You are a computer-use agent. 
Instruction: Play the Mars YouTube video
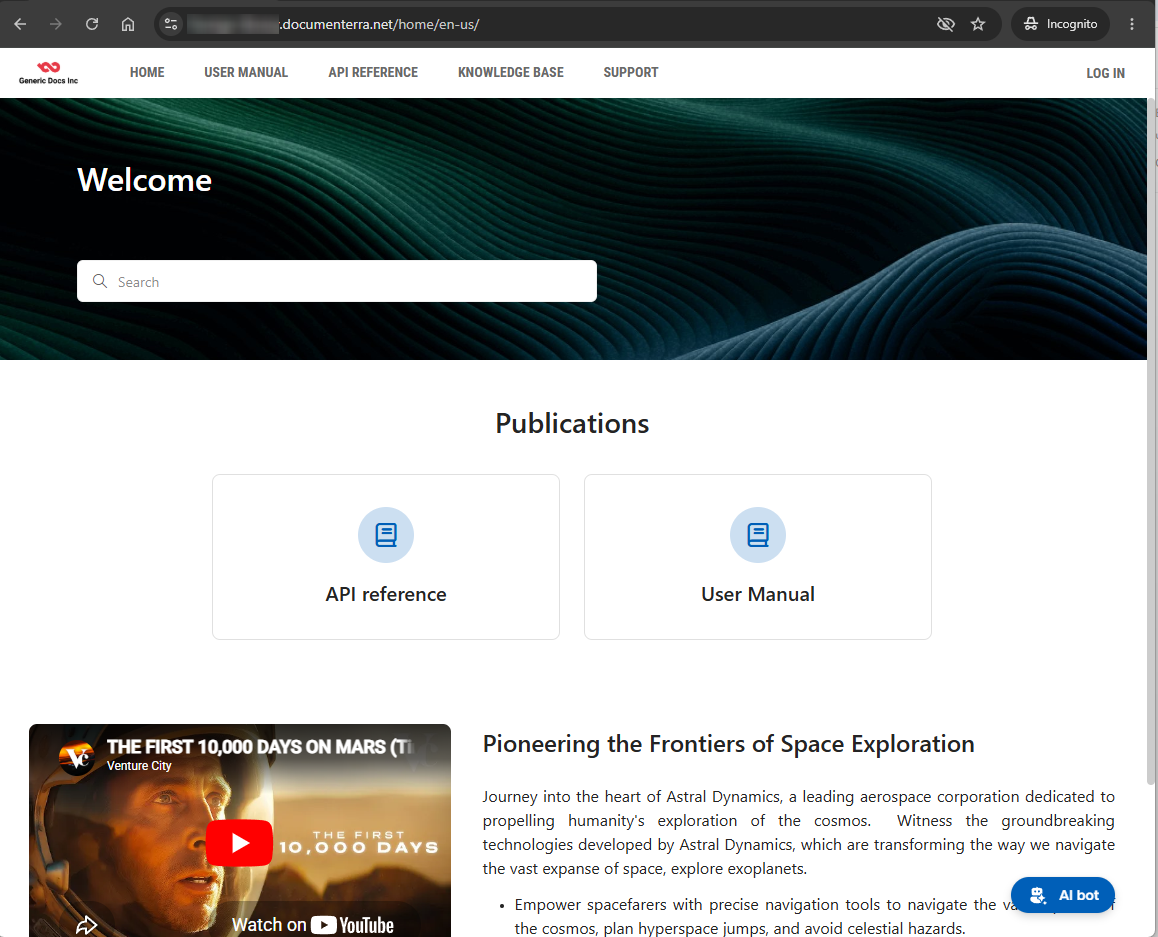[239, 842]
